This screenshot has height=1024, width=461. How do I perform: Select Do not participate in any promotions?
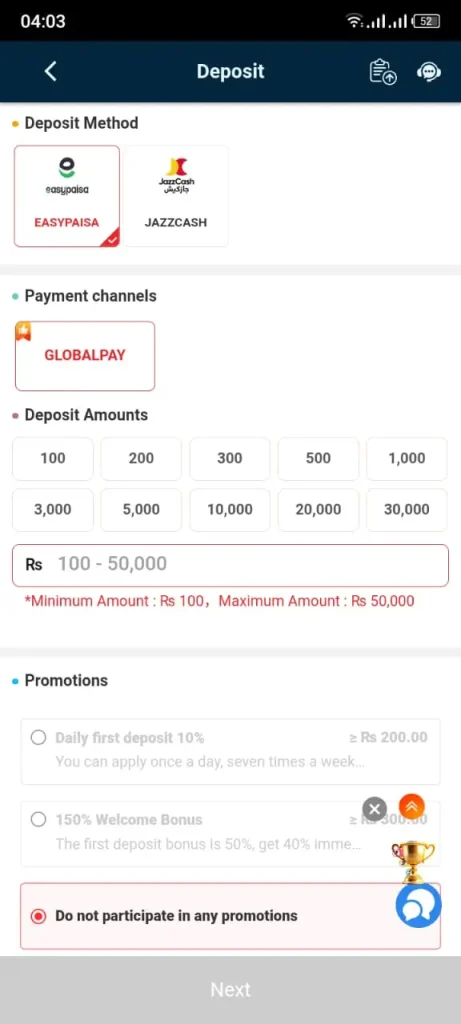(x=230, y=916)
